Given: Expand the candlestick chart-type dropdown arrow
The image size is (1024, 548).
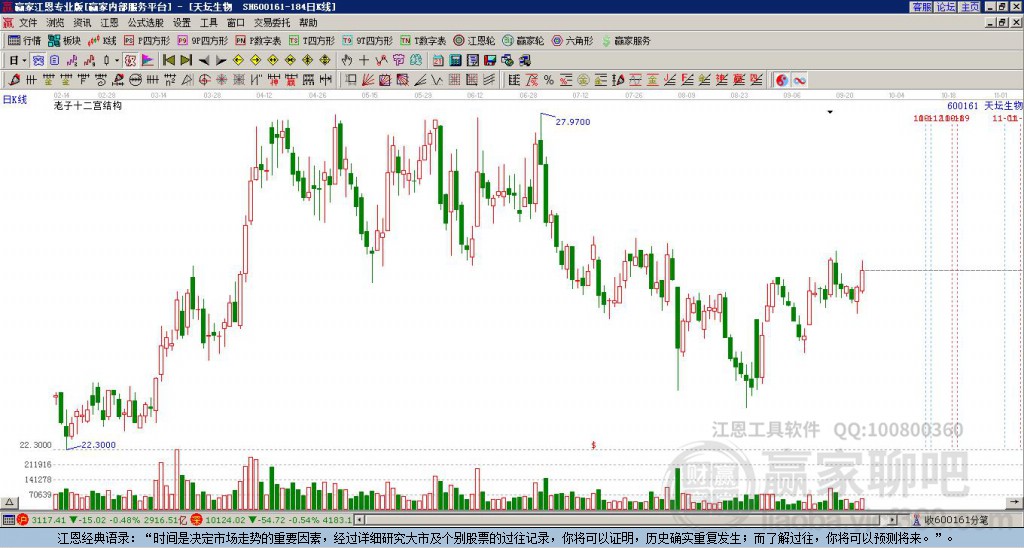Looking at the screenshot, I should tap(117, 60).
